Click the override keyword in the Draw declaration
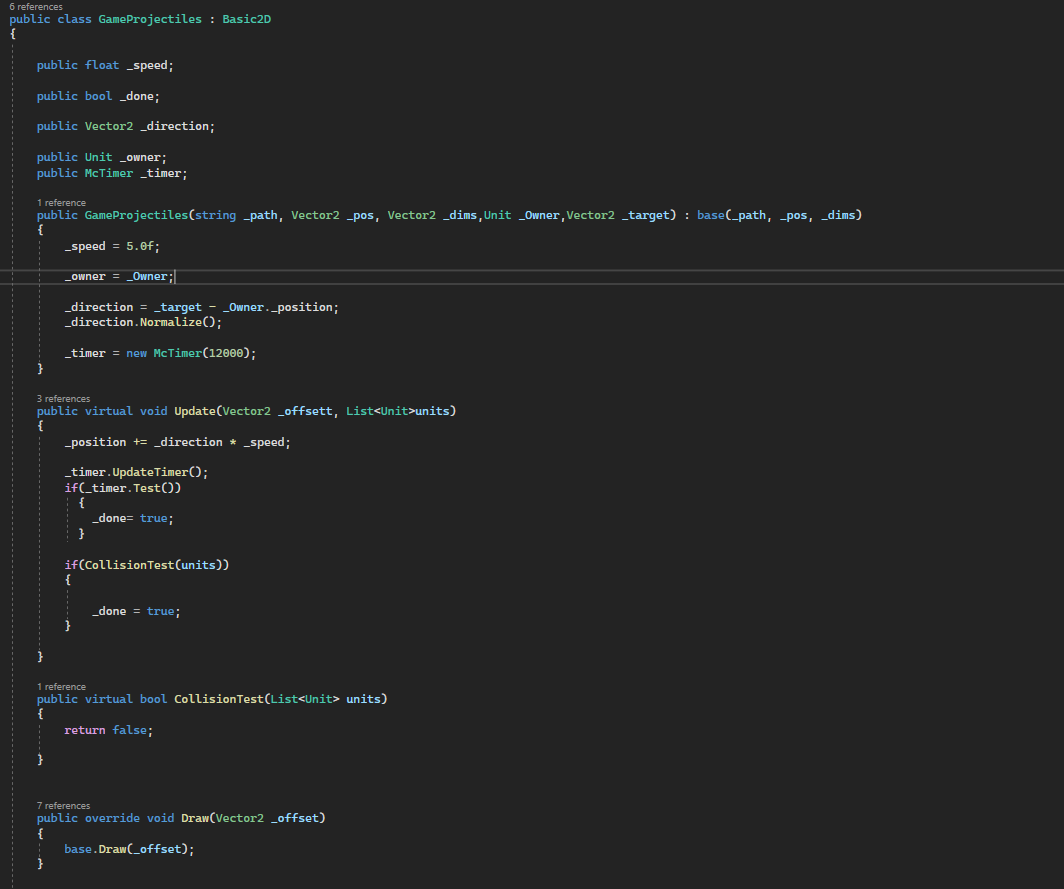 pyautogui.click(x=112, y=818)
